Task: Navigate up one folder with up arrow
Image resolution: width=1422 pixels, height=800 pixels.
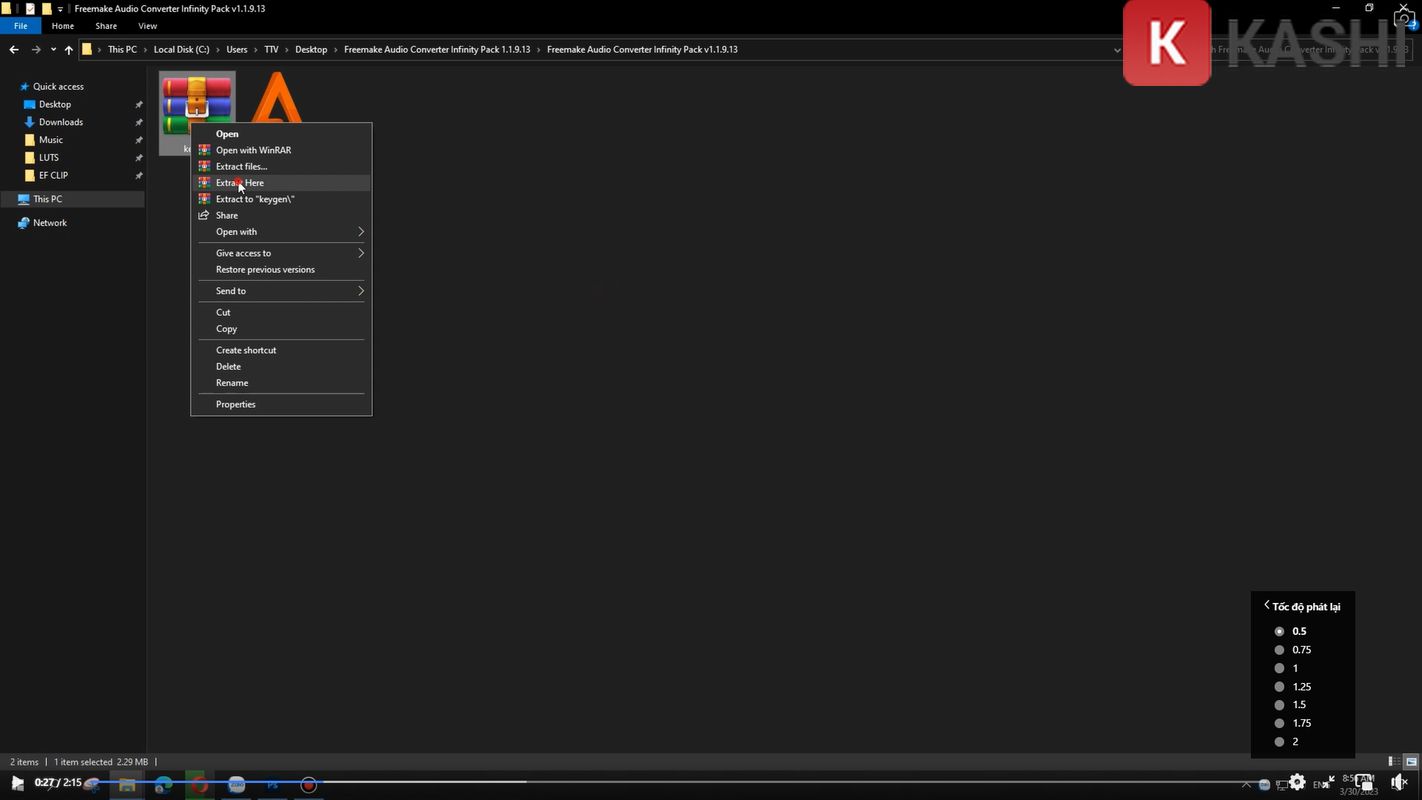Action: [68, 49]
